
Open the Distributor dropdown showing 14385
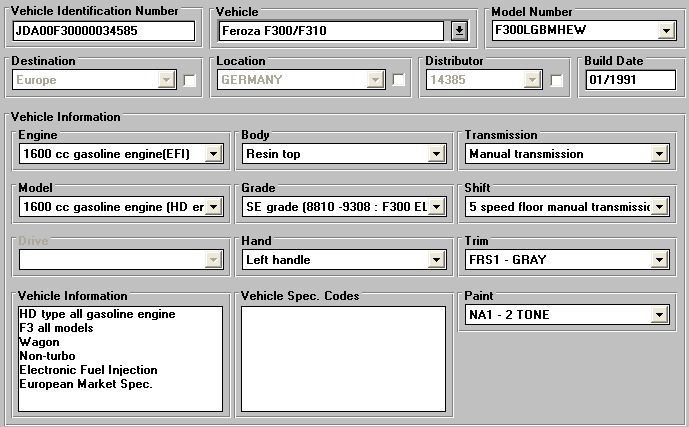coord(532,80)
